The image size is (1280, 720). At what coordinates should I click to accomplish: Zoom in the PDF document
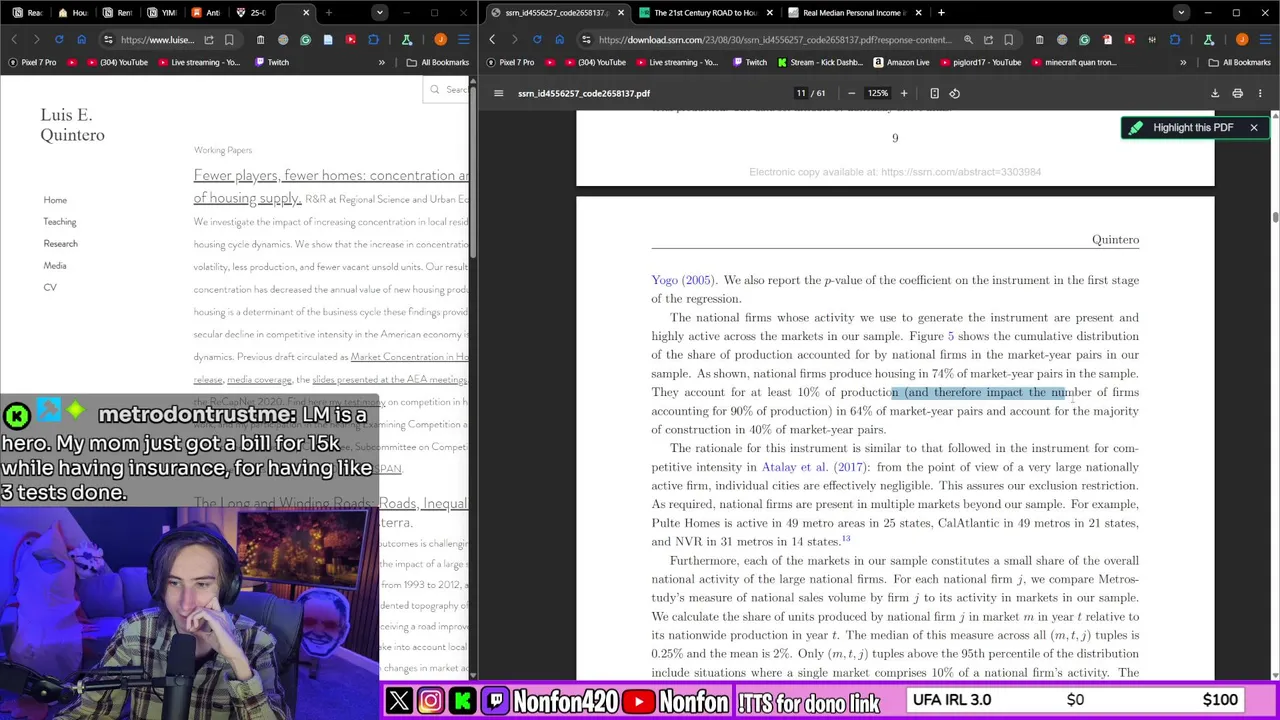tap(904, 93)
